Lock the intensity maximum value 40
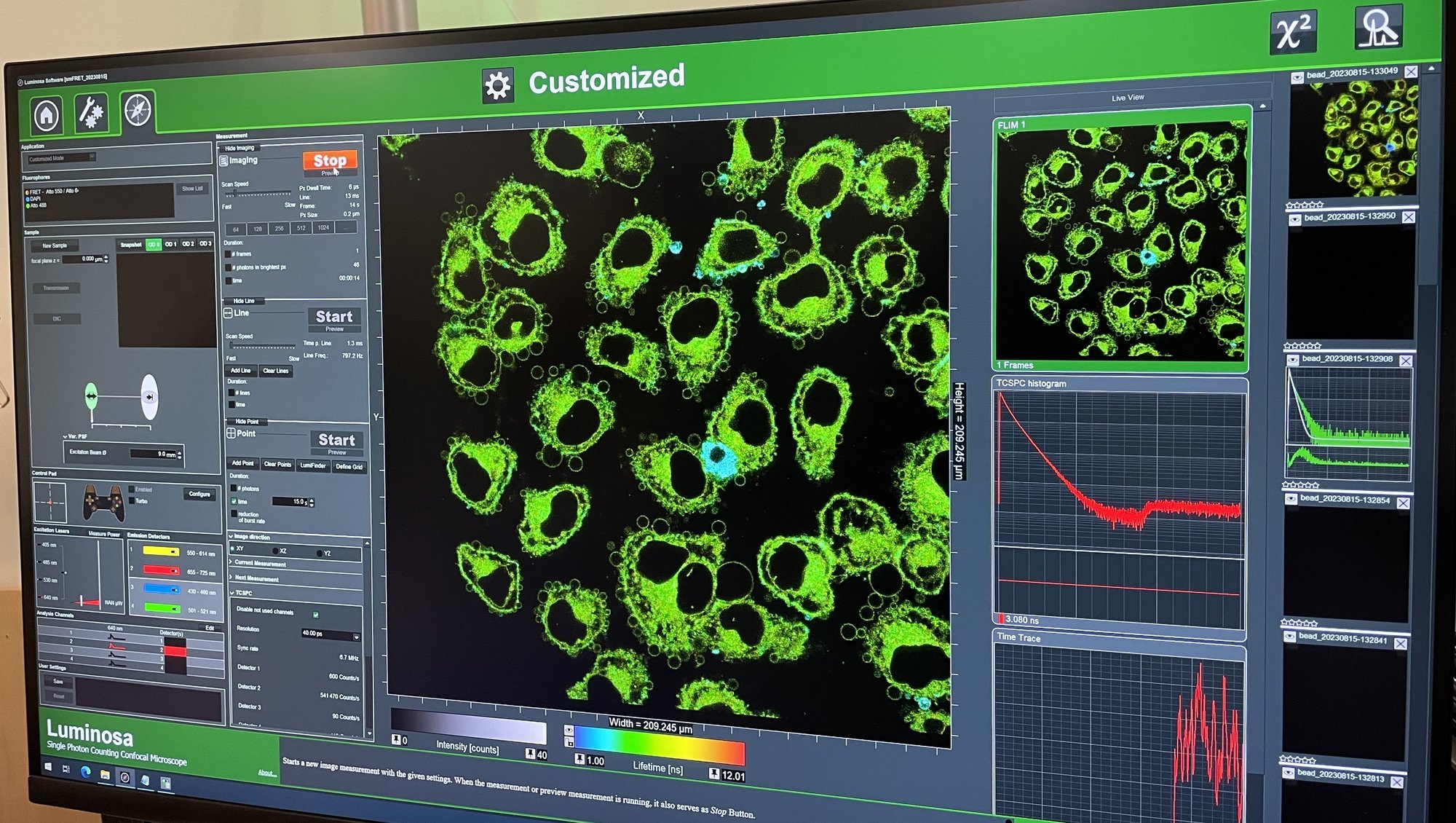1456x823 pixels. pyautogui.click(x=531, y=754)
